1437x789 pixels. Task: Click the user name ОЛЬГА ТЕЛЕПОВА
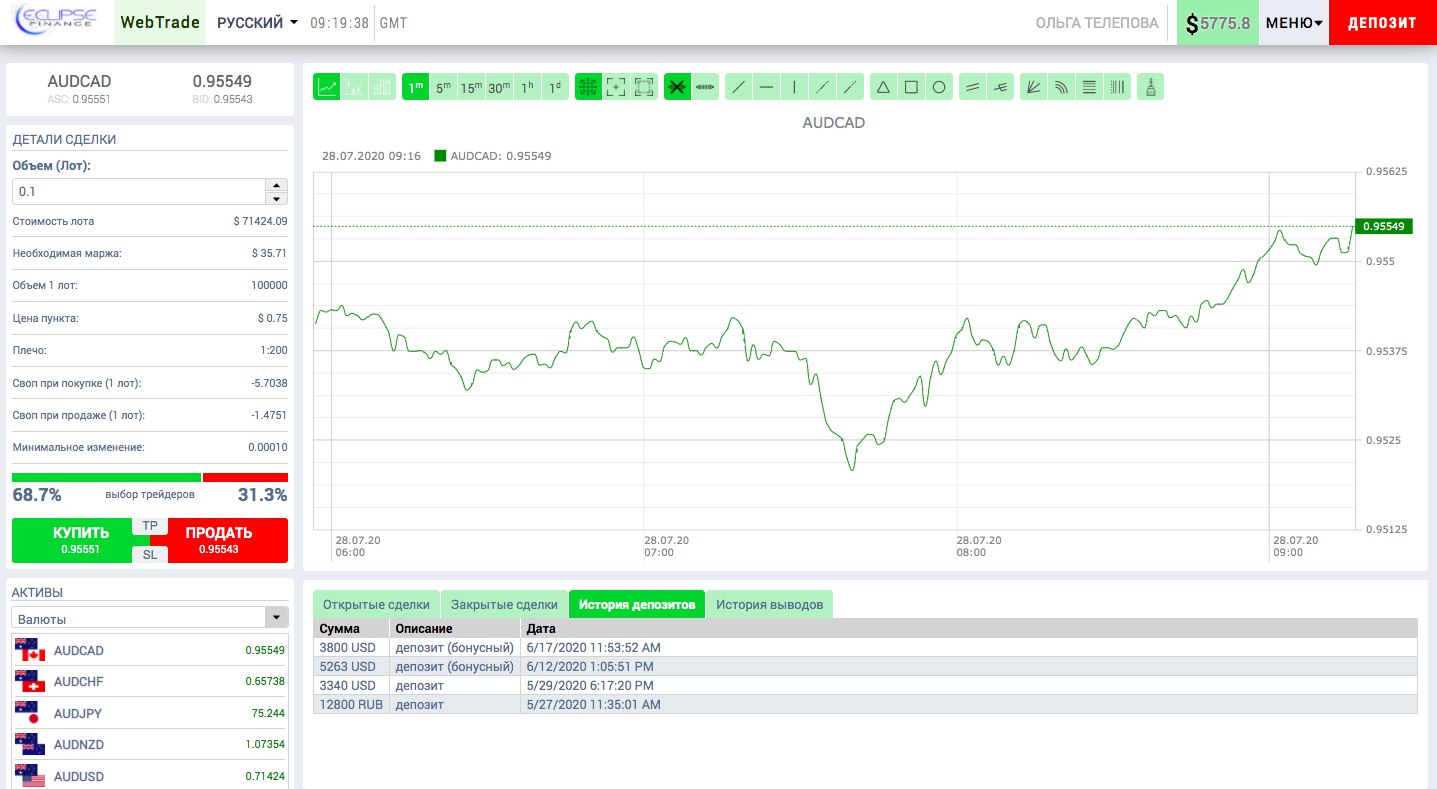click(x=1097, y=23)
